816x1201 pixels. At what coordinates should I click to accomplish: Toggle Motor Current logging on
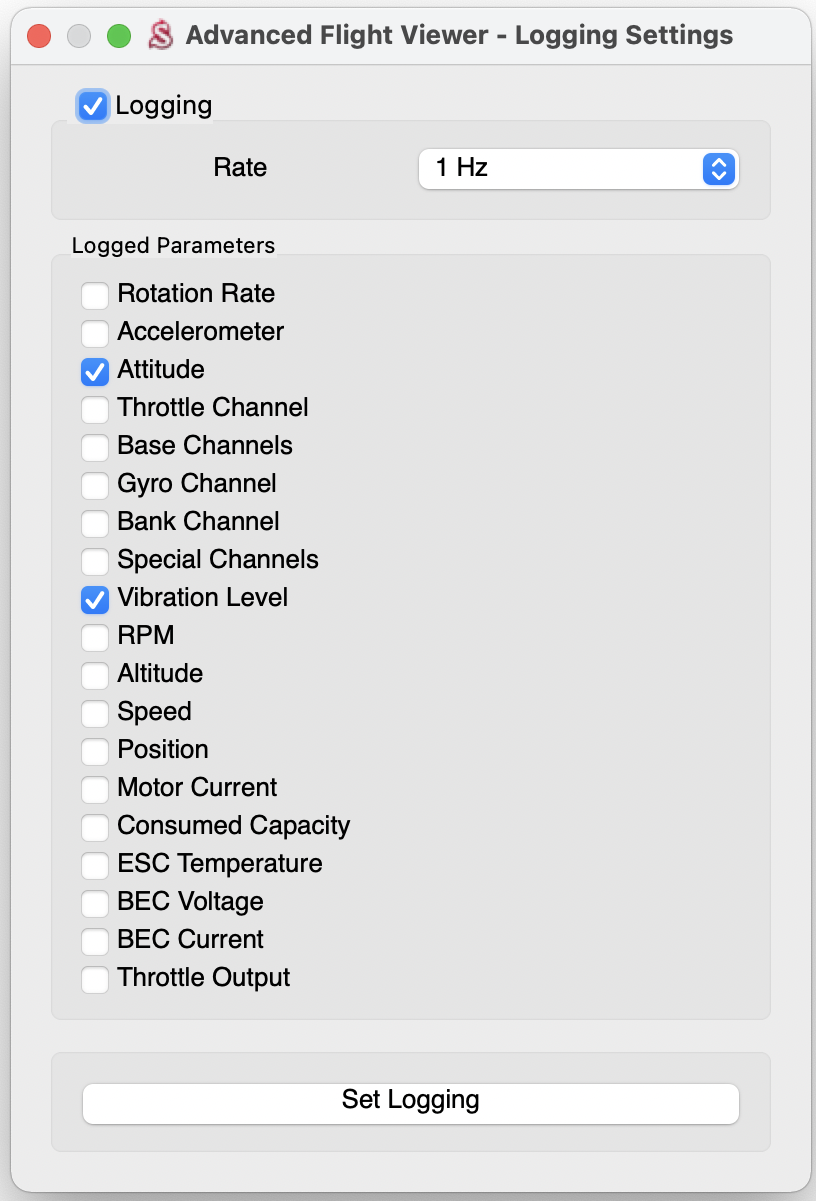(95, 789)
